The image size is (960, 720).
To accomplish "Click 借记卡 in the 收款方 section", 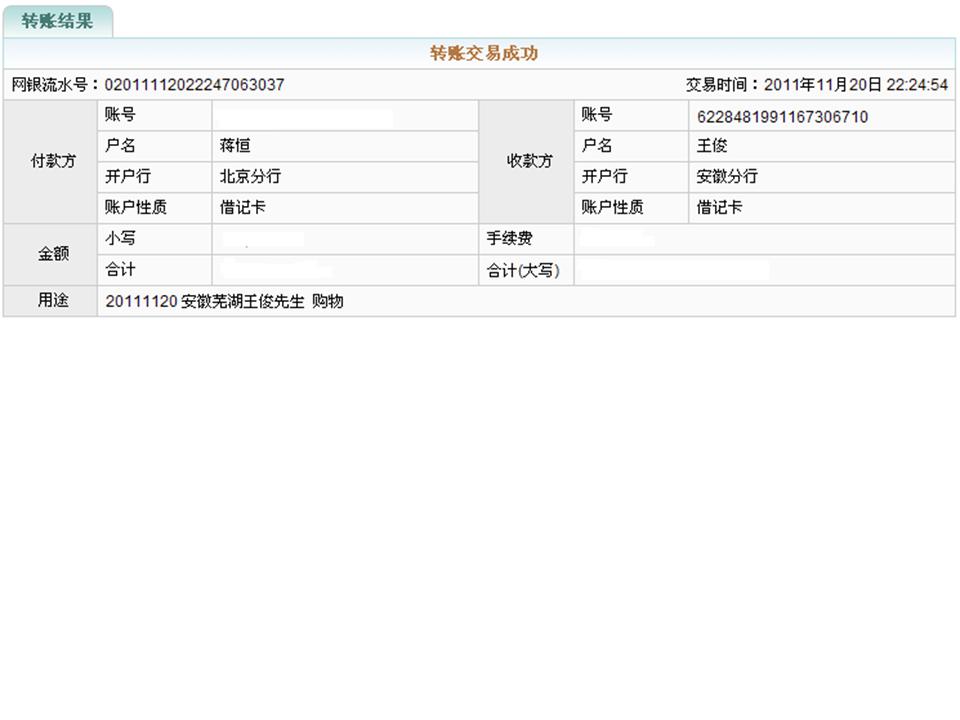I will click(720, 208).
